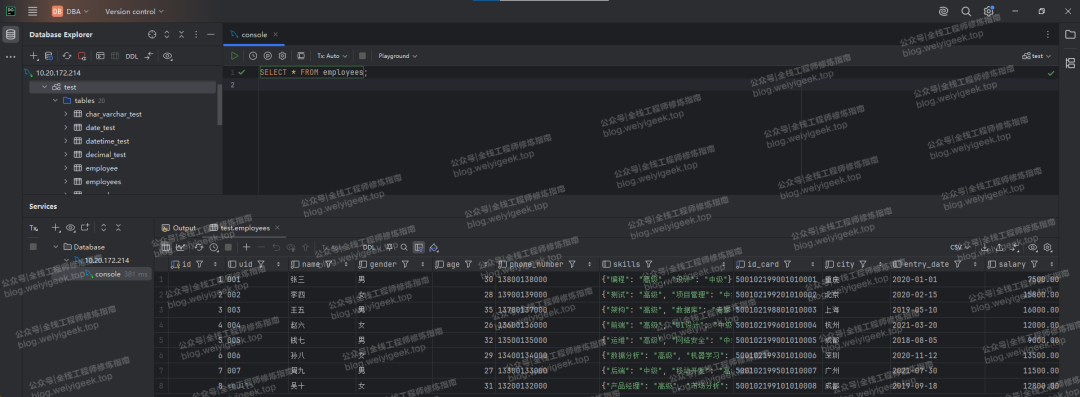Run the SQL query with Execute button
The height and width of the screenshot is (397, 1080).
pos(235,56)
